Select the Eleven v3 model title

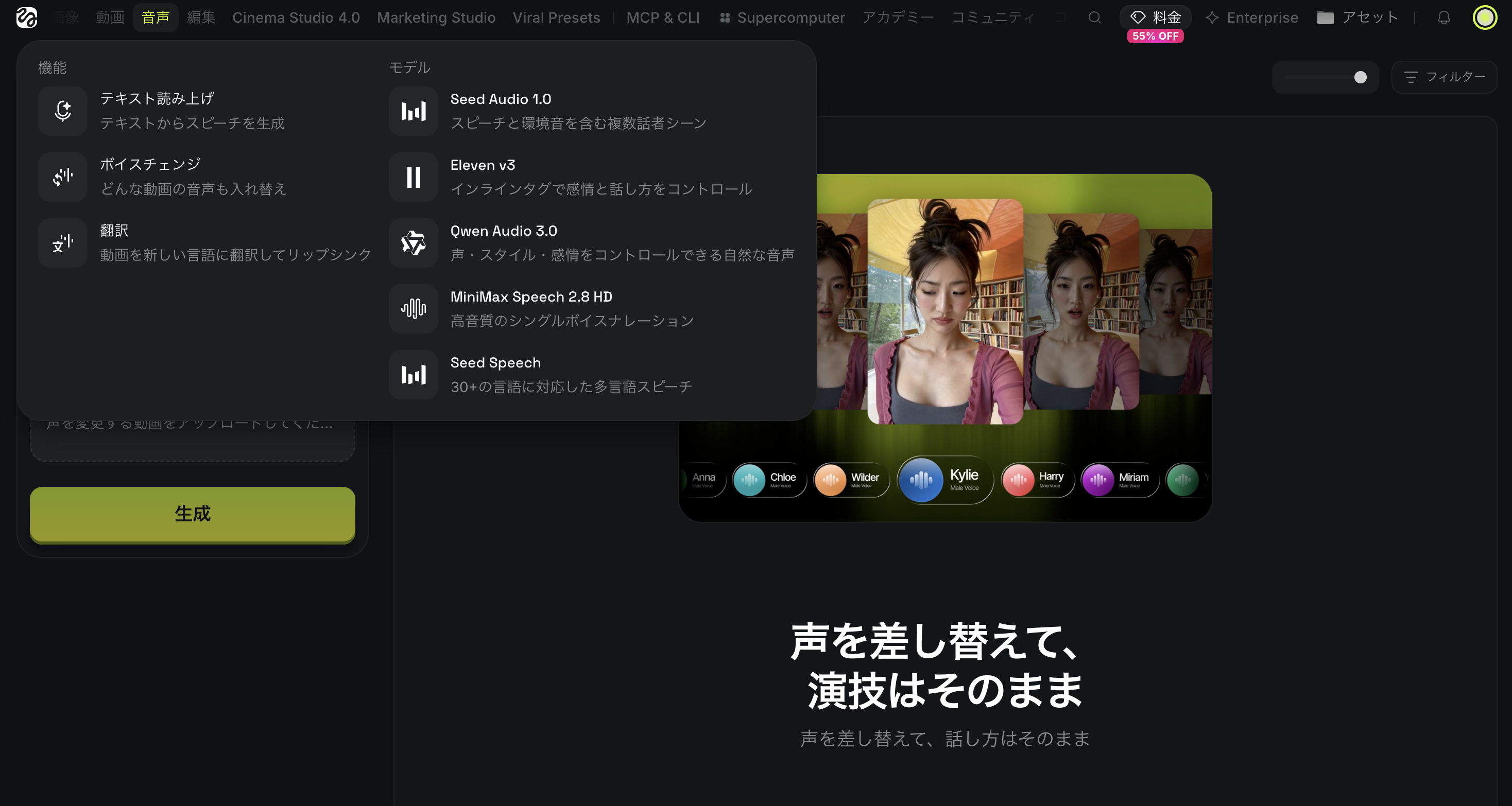[x=483, y=165]
